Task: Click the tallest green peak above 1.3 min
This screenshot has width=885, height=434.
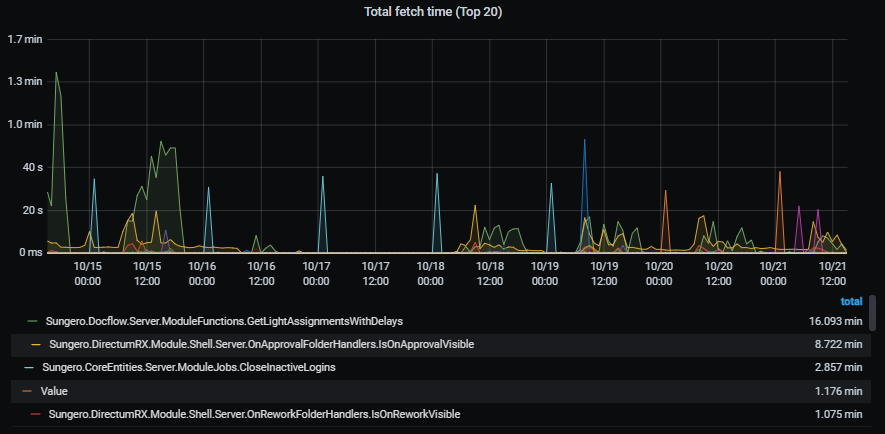Action: pos(56,73)
